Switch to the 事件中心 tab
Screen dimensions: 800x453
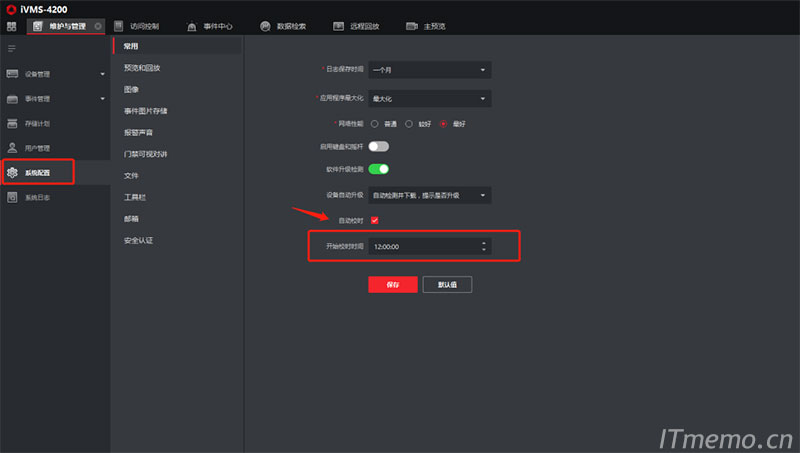pyautogui.click(x=209, y=26)
